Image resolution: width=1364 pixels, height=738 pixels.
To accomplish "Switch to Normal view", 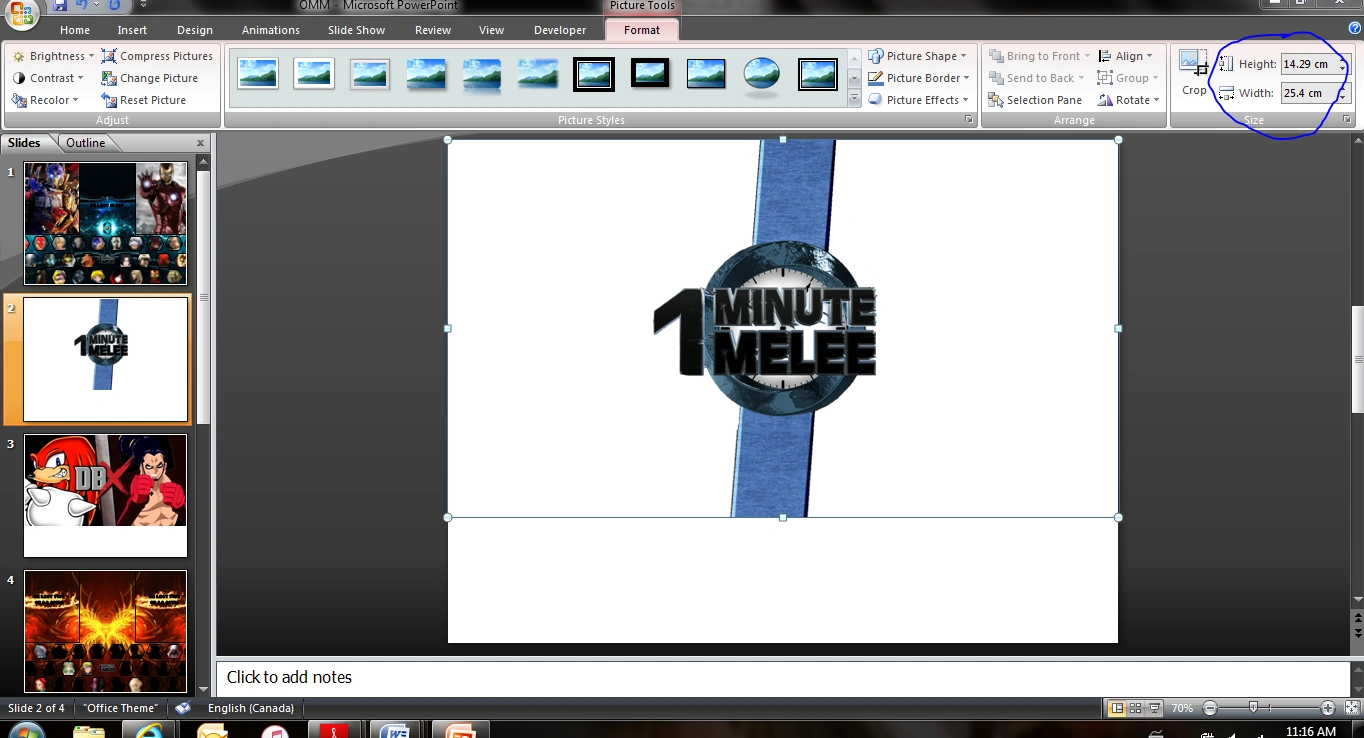I will pyautogui.click(x=1117, y=708).
